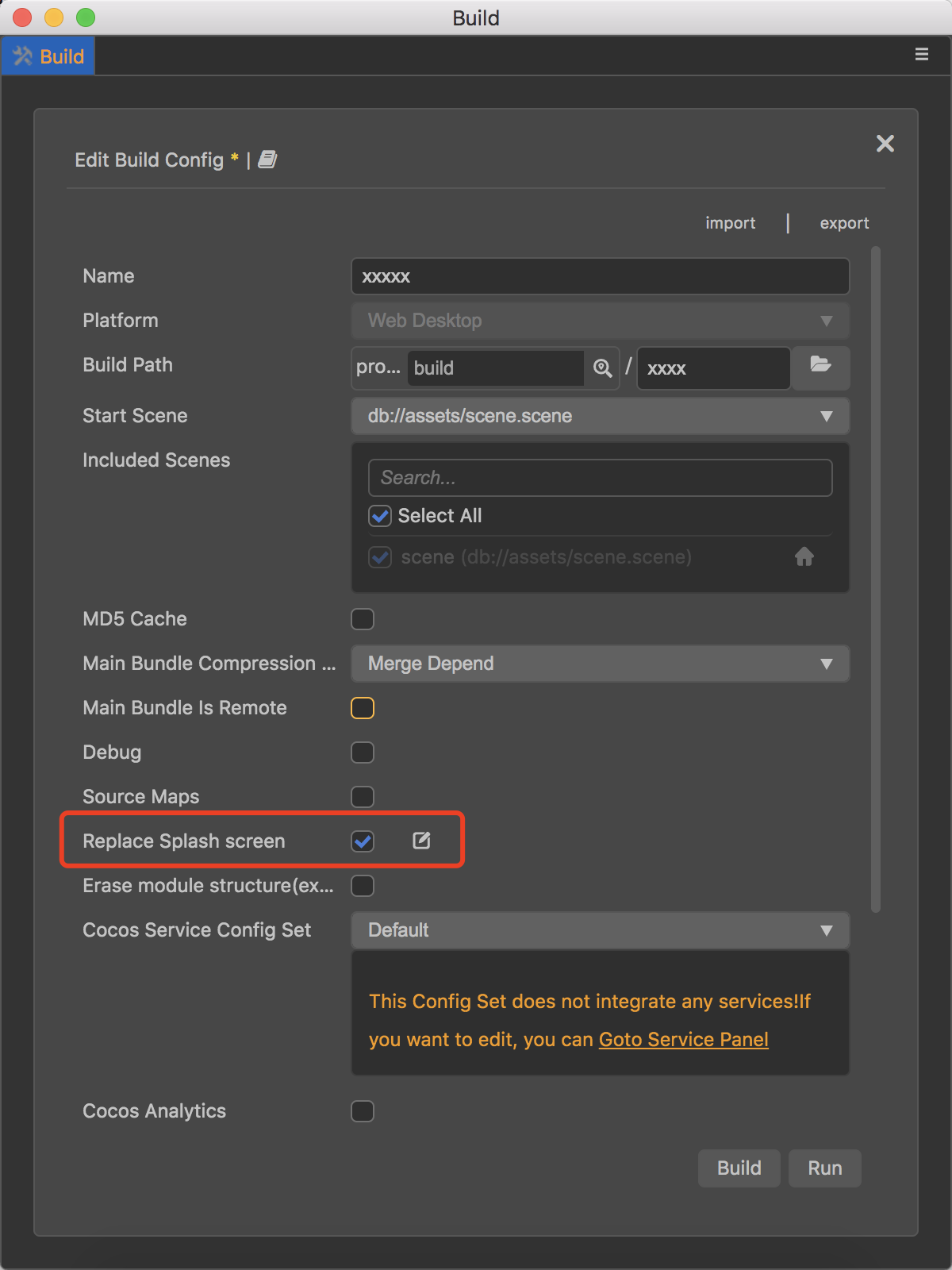Focus the Name input field
The width and height of the screenshot is (952, 1270).
click(x=600, y=276)
